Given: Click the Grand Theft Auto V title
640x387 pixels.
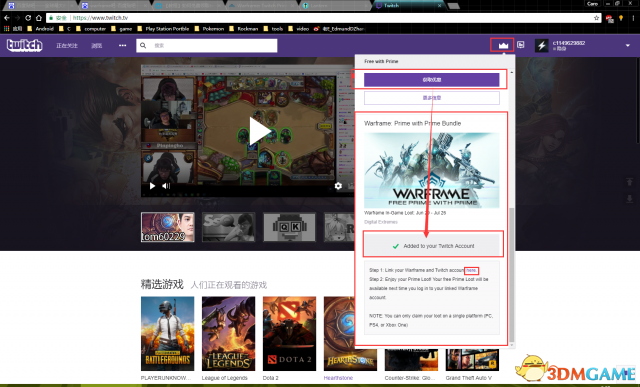Looking at the screenshot, I should click(x=469, y=378).
